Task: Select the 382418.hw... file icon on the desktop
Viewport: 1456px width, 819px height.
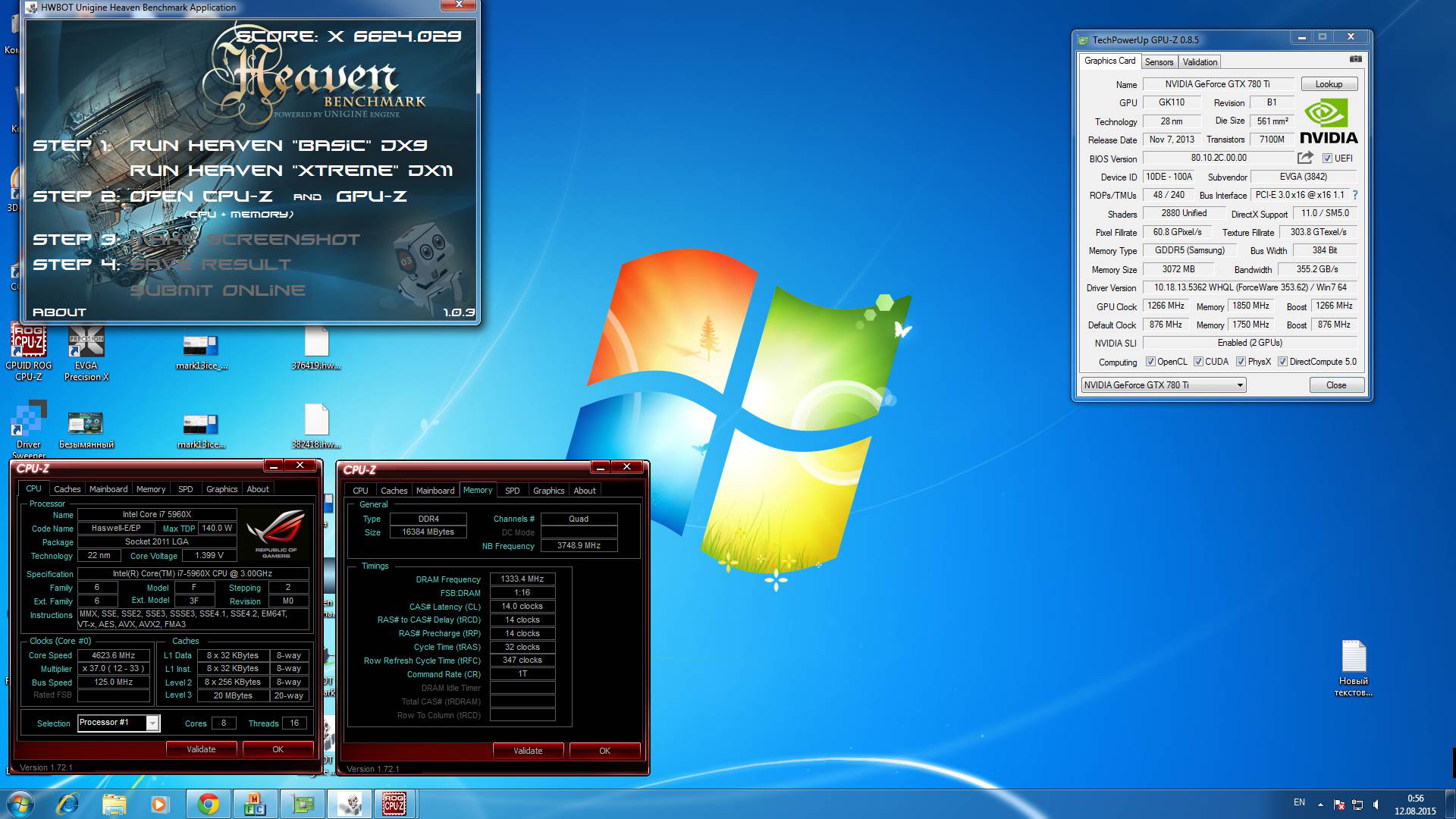Action: coord(316,427)
